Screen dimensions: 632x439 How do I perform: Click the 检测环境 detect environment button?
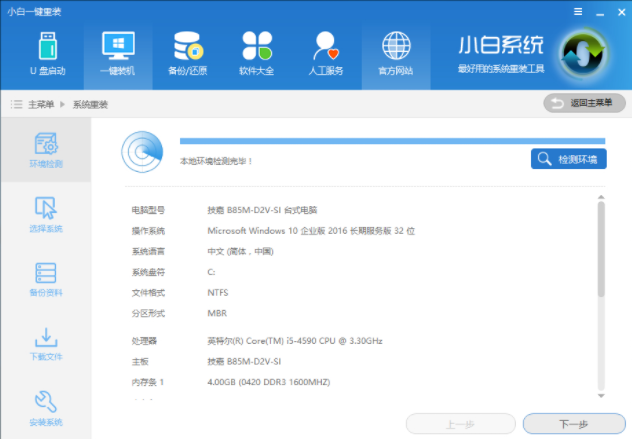coord(568,159)
